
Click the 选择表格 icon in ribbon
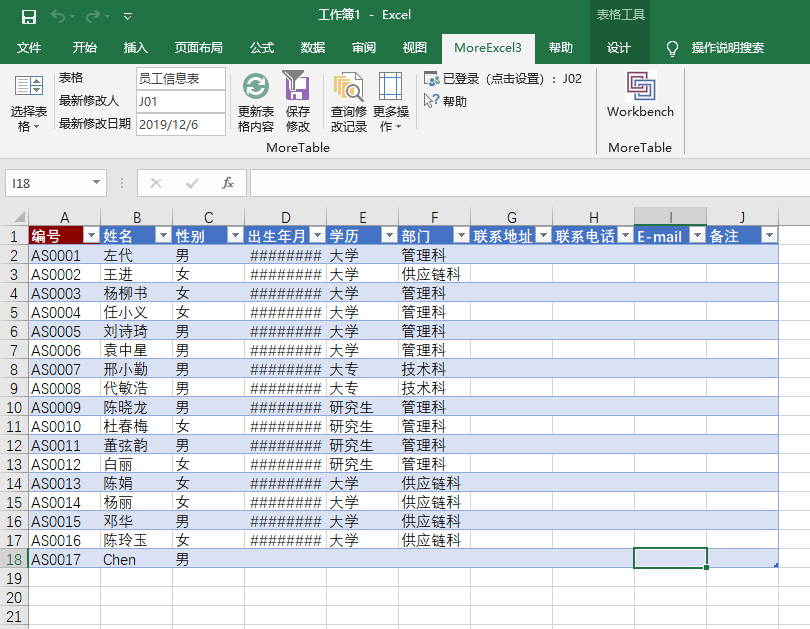point(29,87)
